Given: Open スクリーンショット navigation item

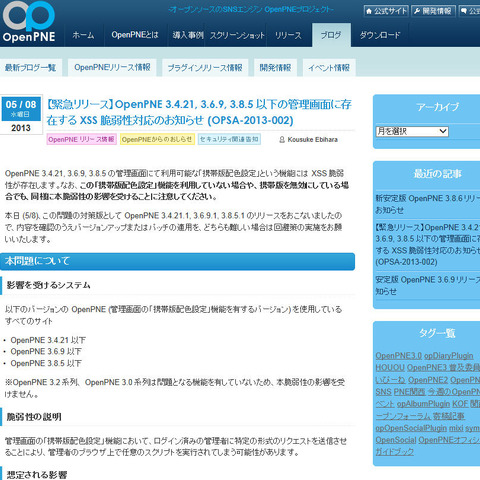Looking at the screenshot, I should click(237, 35).
